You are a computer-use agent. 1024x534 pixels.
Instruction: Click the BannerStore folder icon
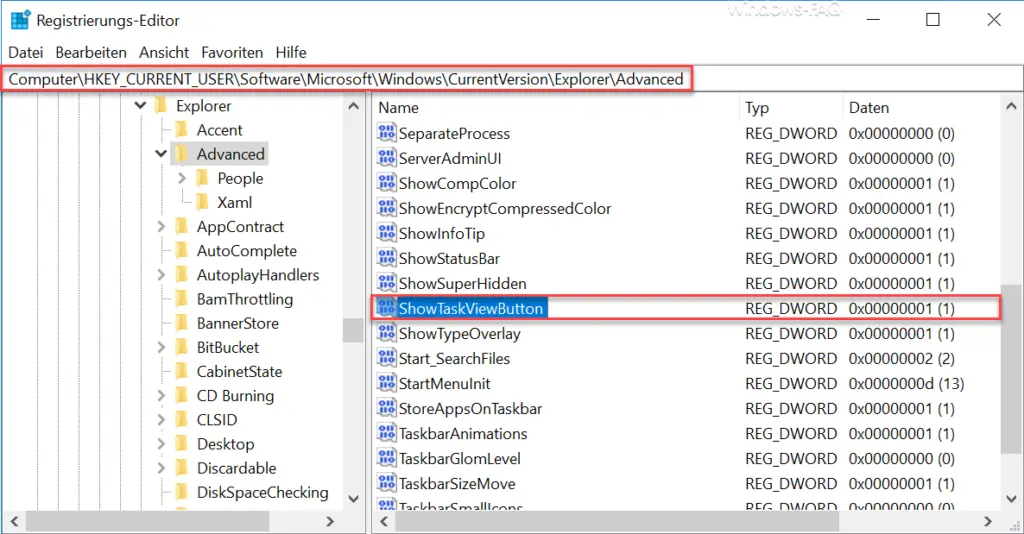(182, 323)
